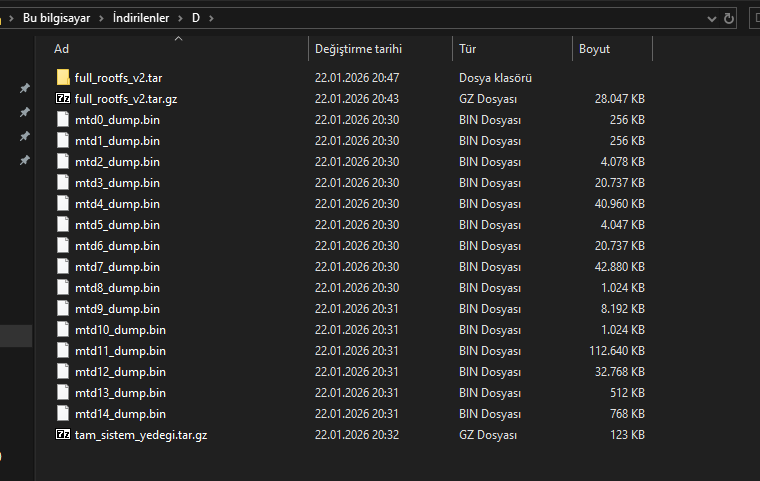Image resolution: width=760 pixels, height=481 pixels.
Task: Select the file name full_rootfs_v2.tar.gz
Action: coord(126,99)
